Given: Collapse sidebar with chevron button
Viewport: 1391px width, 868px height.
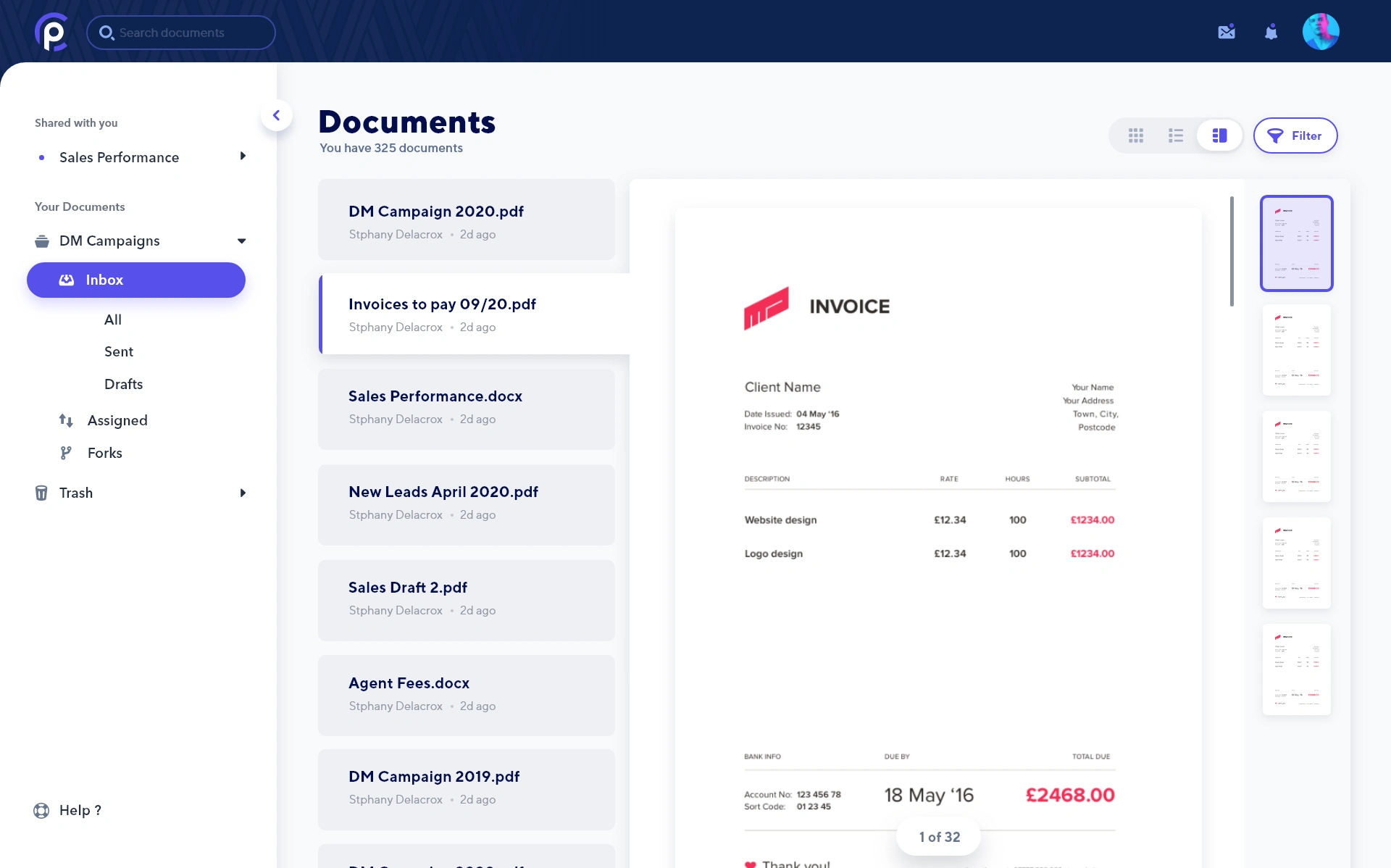Looking at the screenshot, I should (x=276, y=115).
